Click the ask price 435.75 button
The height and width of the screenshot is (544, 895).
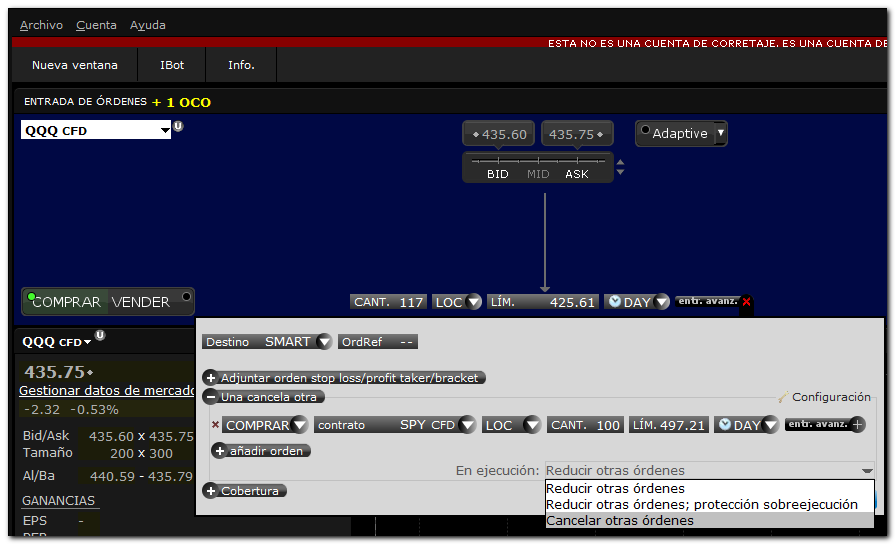tap(576, 135)
